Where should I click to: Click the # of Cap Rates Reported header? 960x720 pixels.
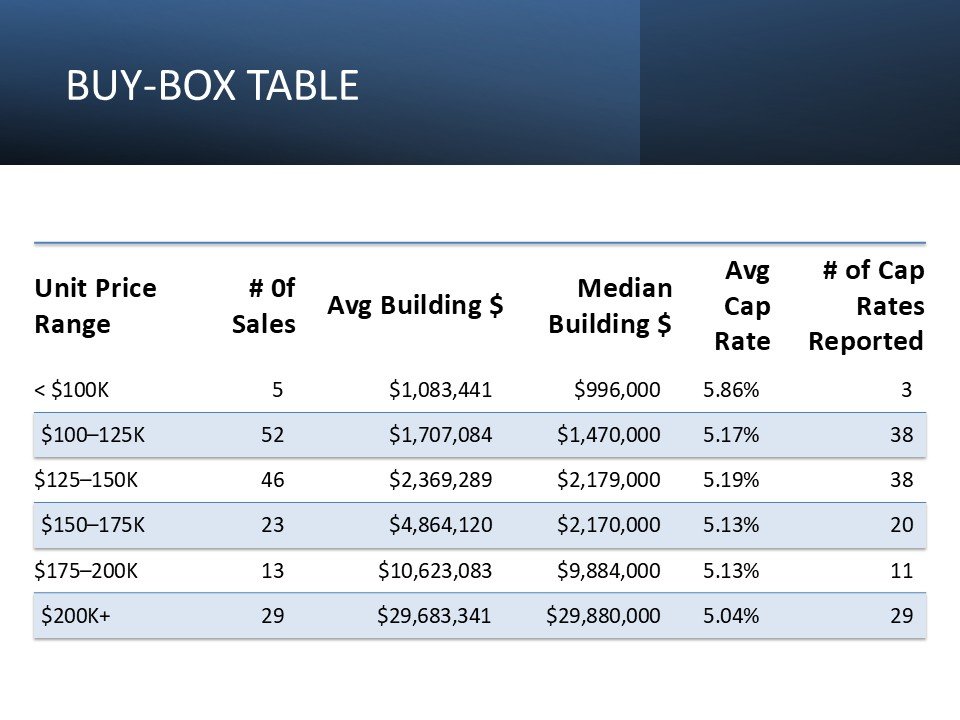pyautogui.click(x=866, y=306)
